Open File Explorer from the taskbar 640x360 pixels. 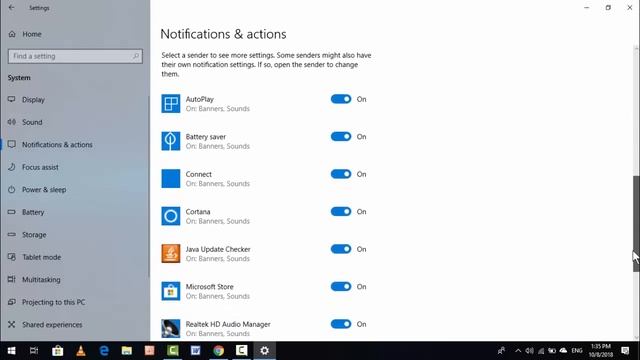pyautogui.click(x=127, y=351)
